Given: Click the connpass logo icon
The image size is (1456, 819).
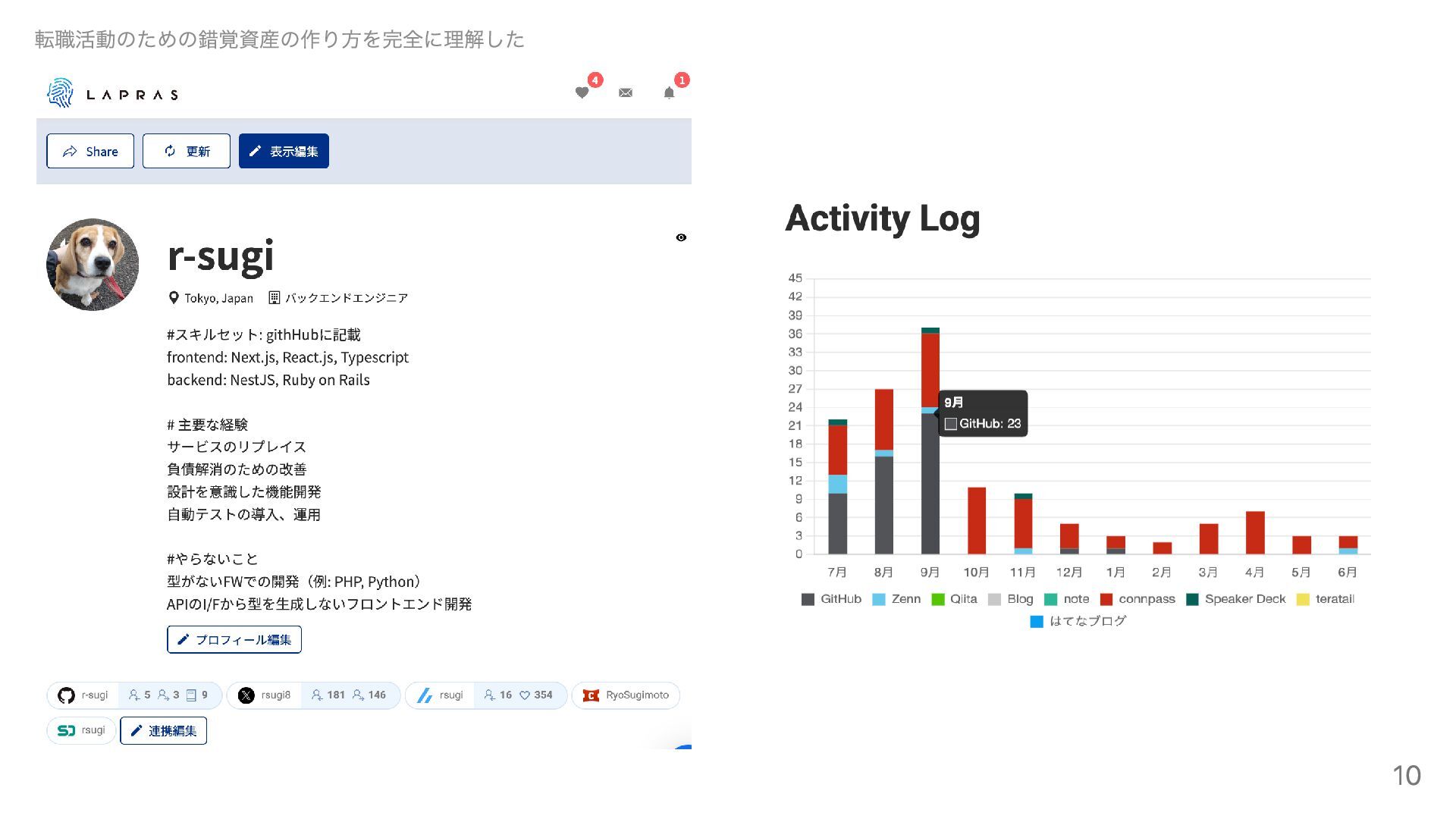Looking at the screenshot, I should (x=591, y=695).
